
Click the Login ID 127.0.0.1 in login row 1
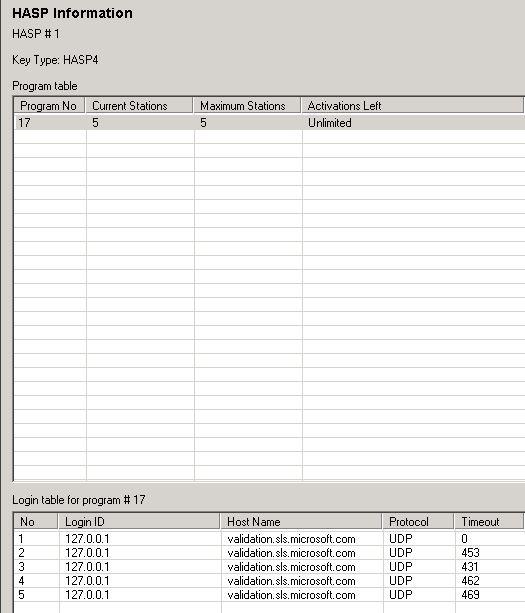pos(87,539)
